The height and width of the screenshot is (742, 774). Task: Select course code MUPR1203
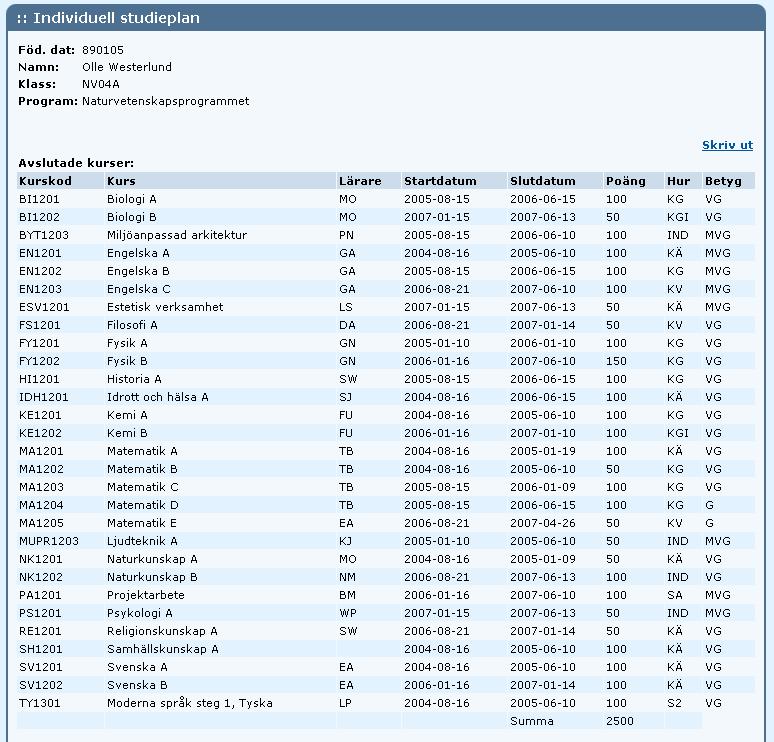[x=49, y=541]
